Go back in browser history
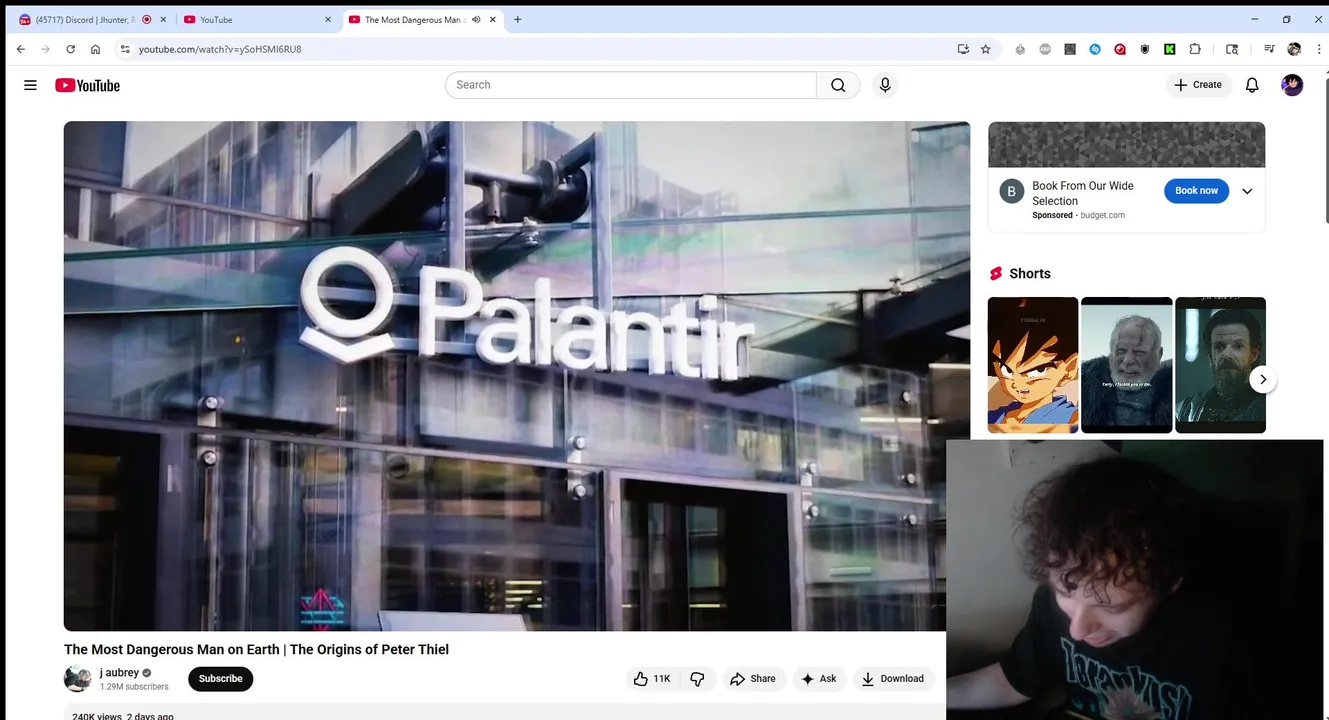 (21, 49)
